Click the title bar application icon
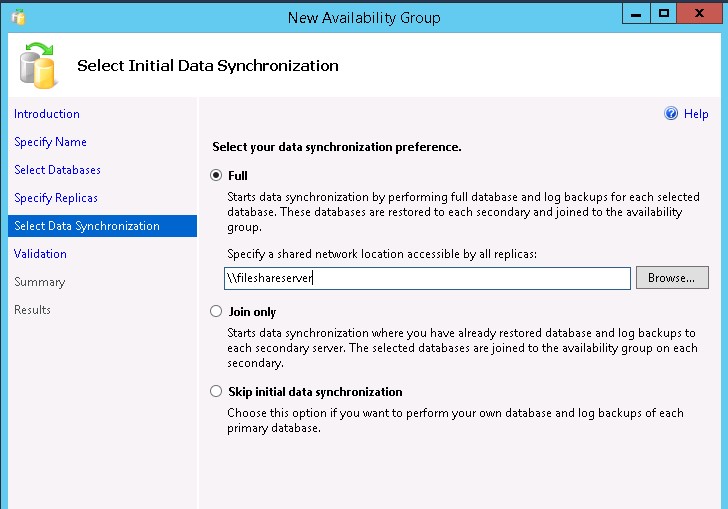The width and height of the screenshot is (728, 509). (x=18, y=17)
